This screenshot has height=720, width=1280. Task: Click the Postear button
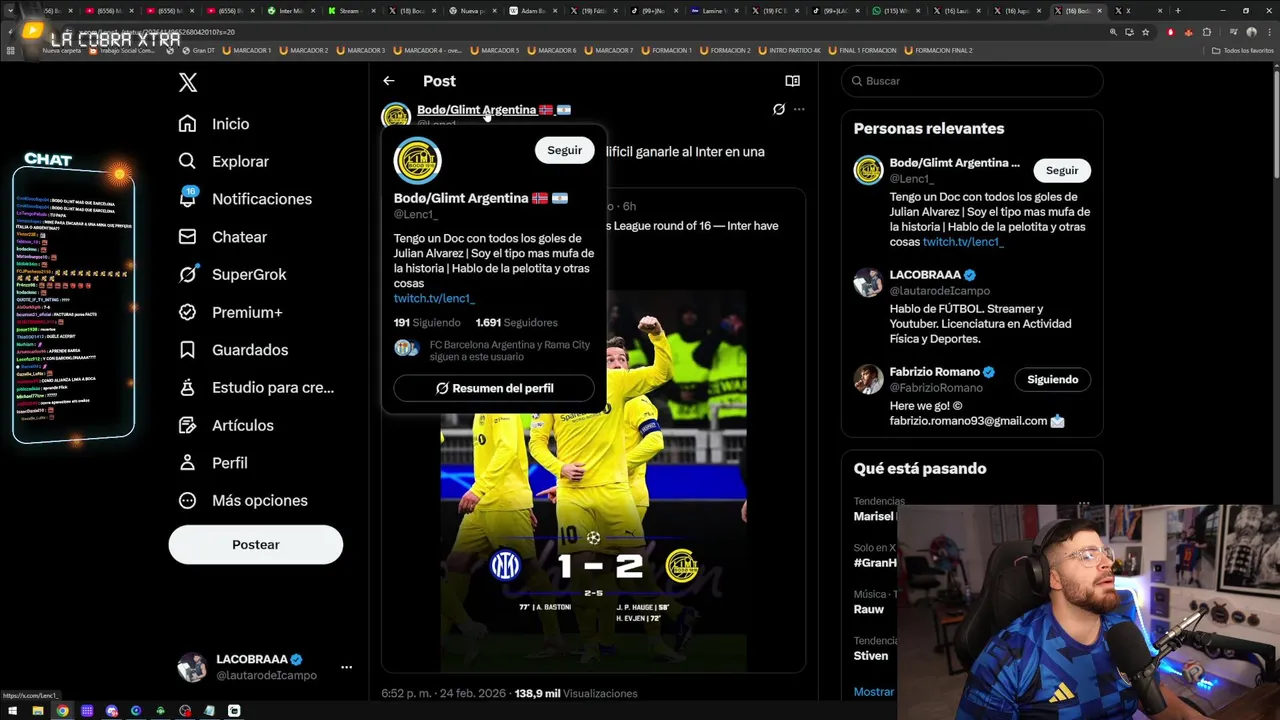256,545
